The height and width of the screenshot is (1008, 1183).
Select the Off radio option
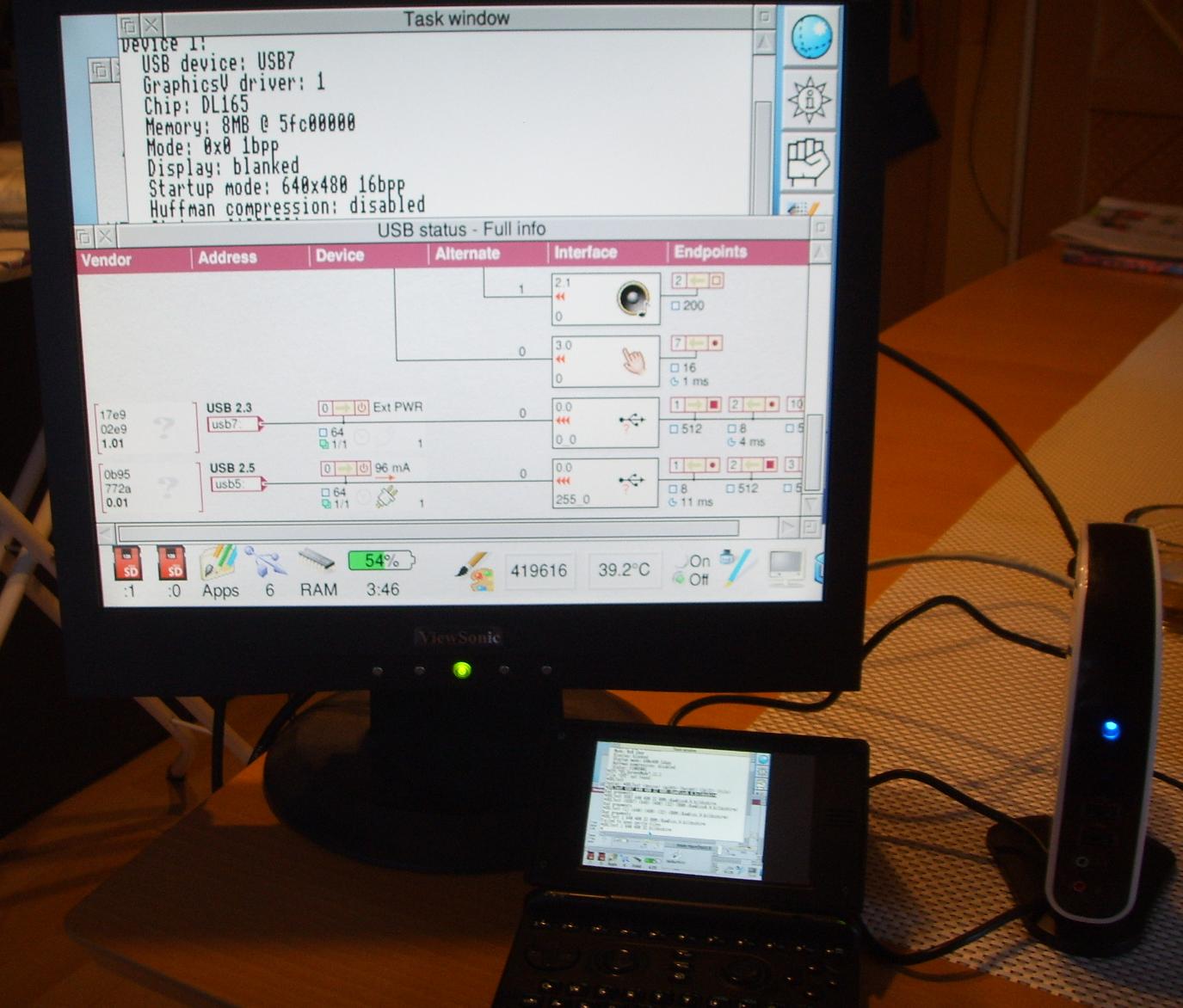coord(679,580)
